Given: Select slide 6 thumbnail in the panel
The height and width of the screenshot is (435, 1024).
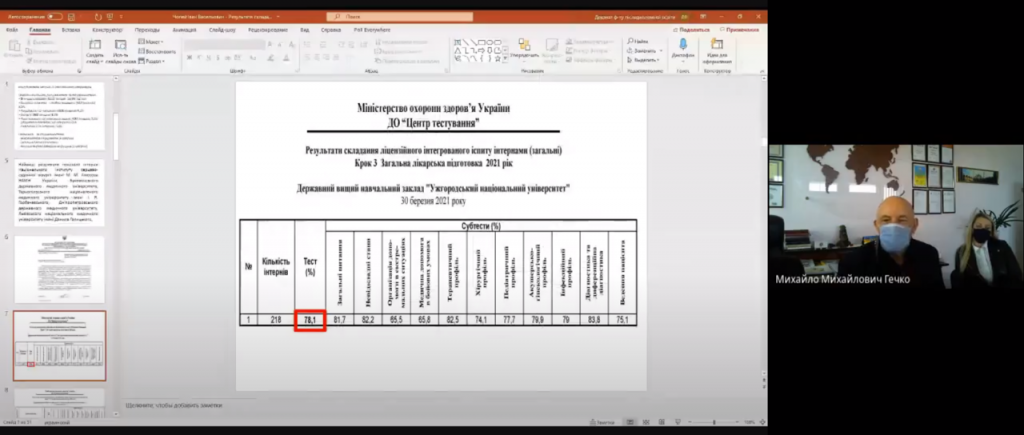Looking at the screenshot, I should click(59, 269).
